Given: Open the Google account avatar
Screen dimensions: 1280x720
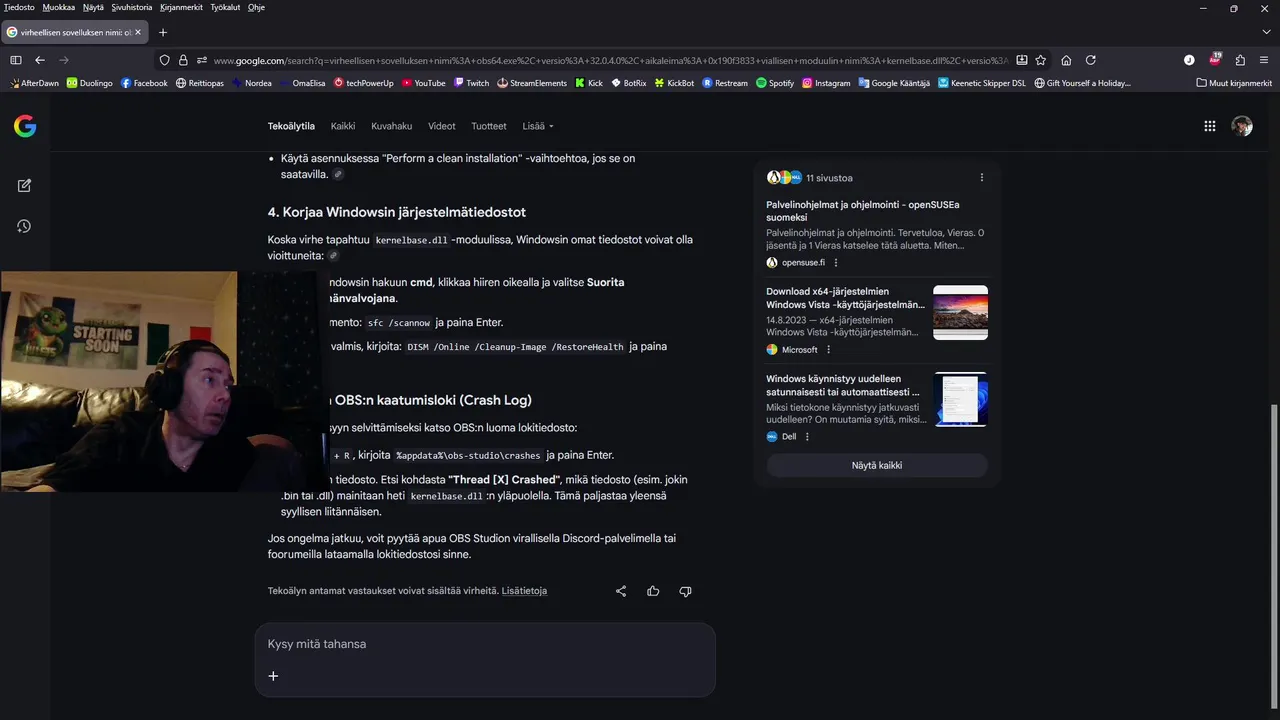Looking at the screenshot, I should (x=1242, y=126).
